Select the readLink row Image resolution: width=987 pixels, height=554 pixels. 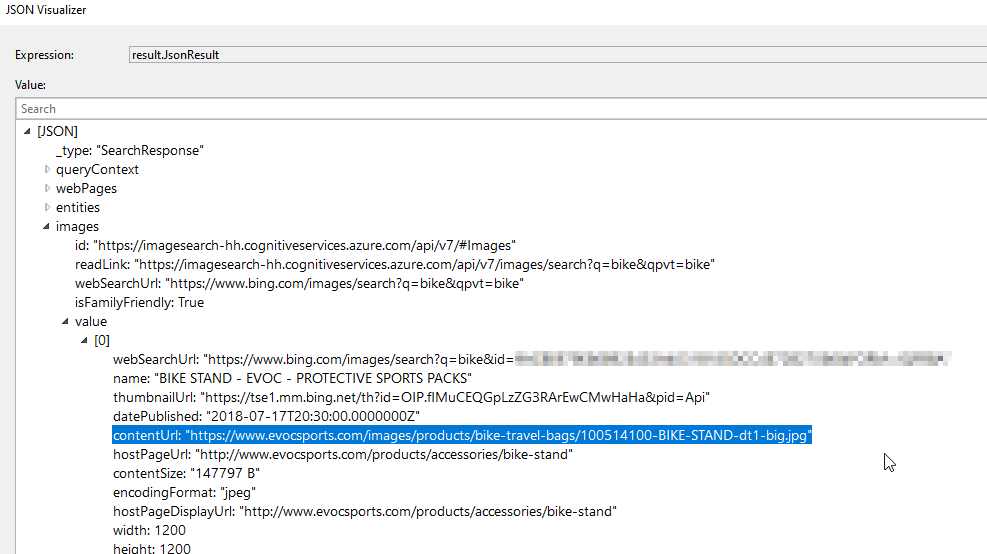(x=395, y=264)
